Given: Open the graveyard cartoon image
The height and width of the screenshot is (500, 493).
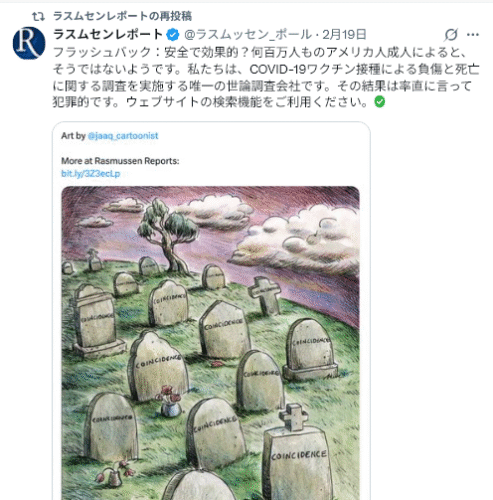Looking at the screenshot, I should tap(211, 343).
